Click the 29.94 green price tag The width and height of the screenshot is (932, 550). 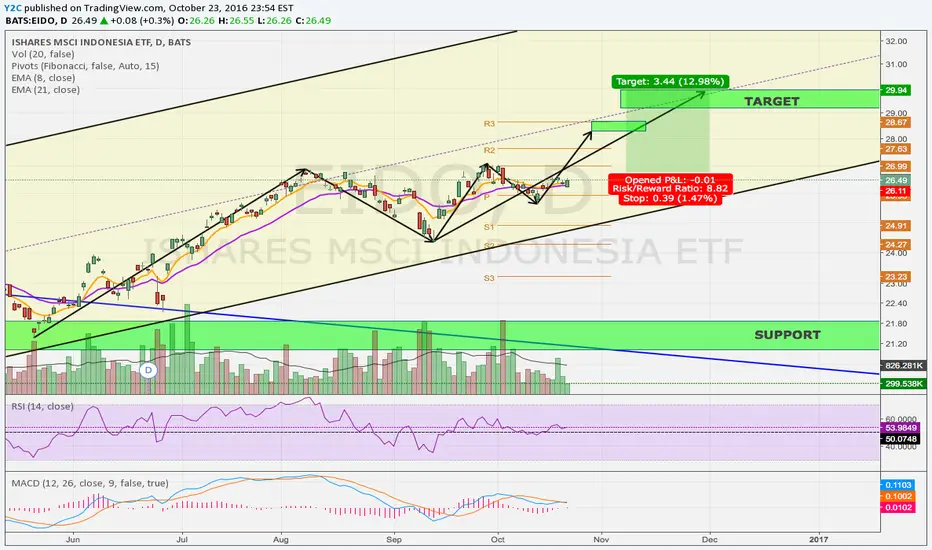[896, 90]
